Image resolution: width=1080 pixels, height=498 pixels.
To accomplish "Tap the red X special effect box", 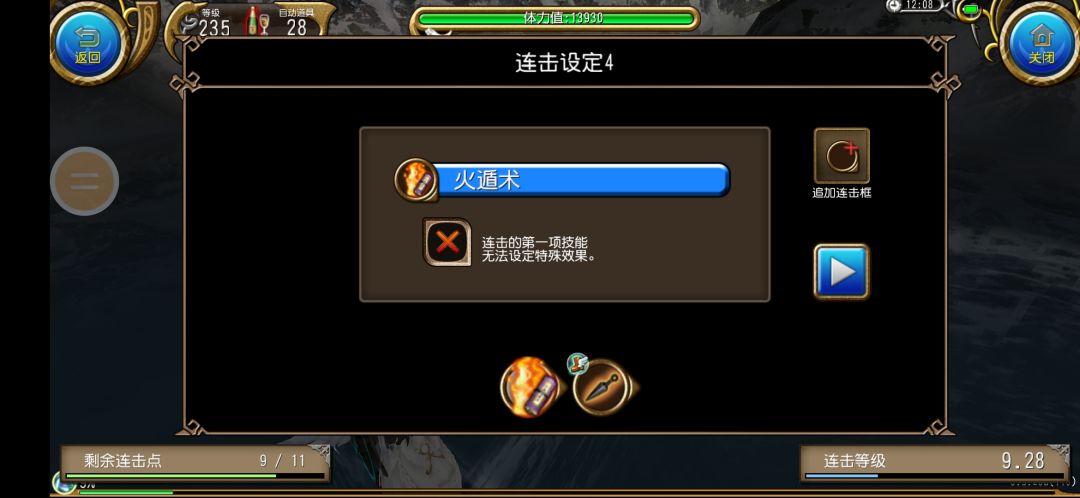I will [x=447, y=242].
